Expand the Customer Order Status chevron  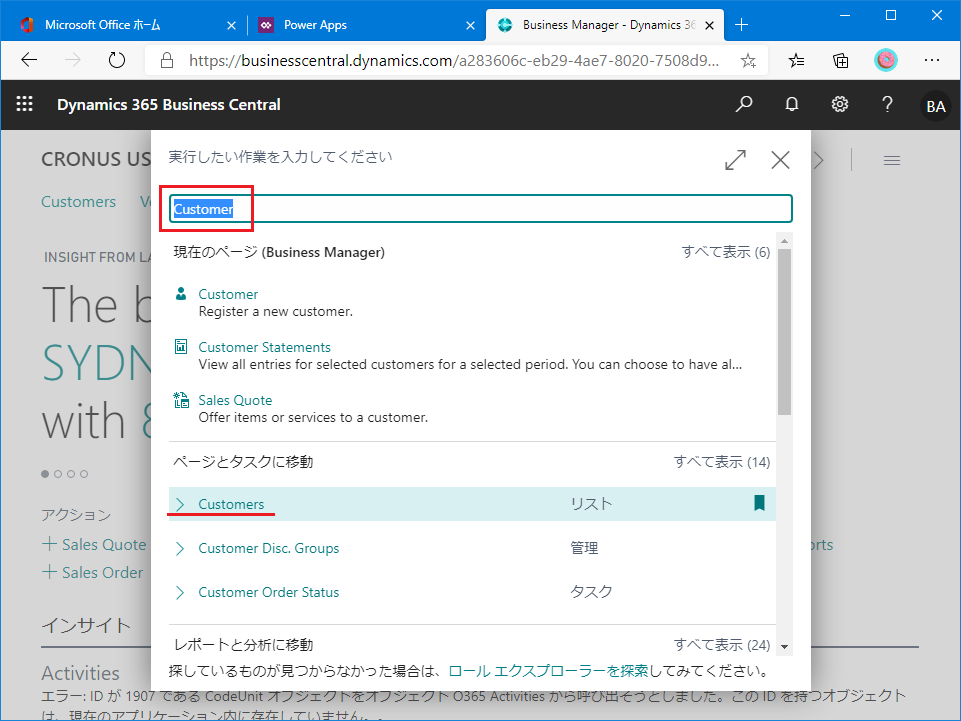[x=180, y=592]
